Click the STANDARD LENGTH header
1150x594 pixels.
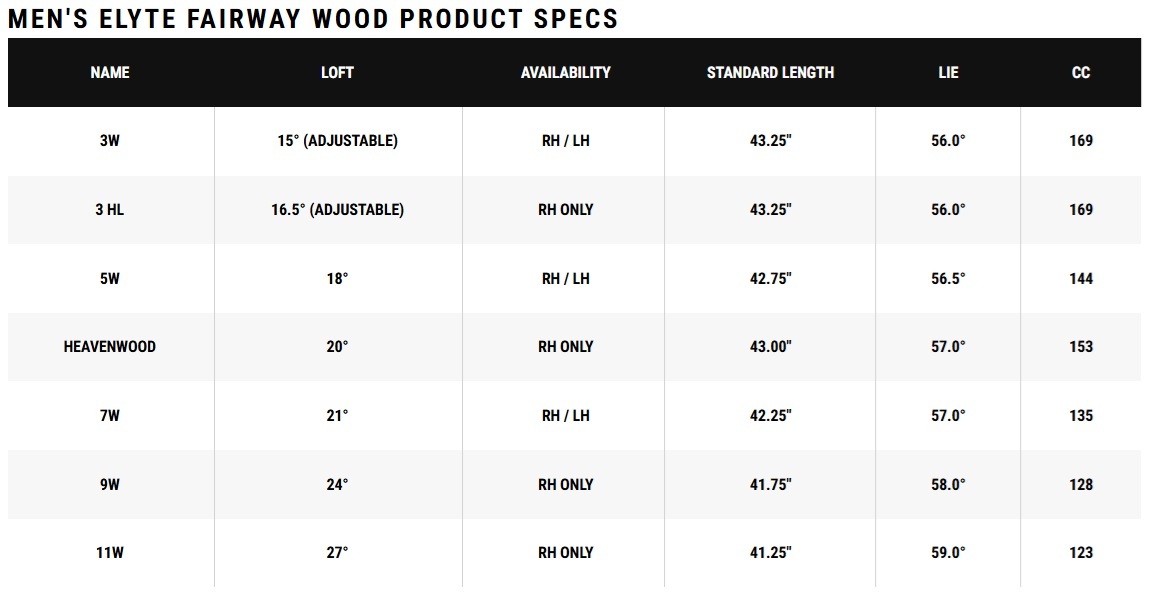click(x=770, y=73)
